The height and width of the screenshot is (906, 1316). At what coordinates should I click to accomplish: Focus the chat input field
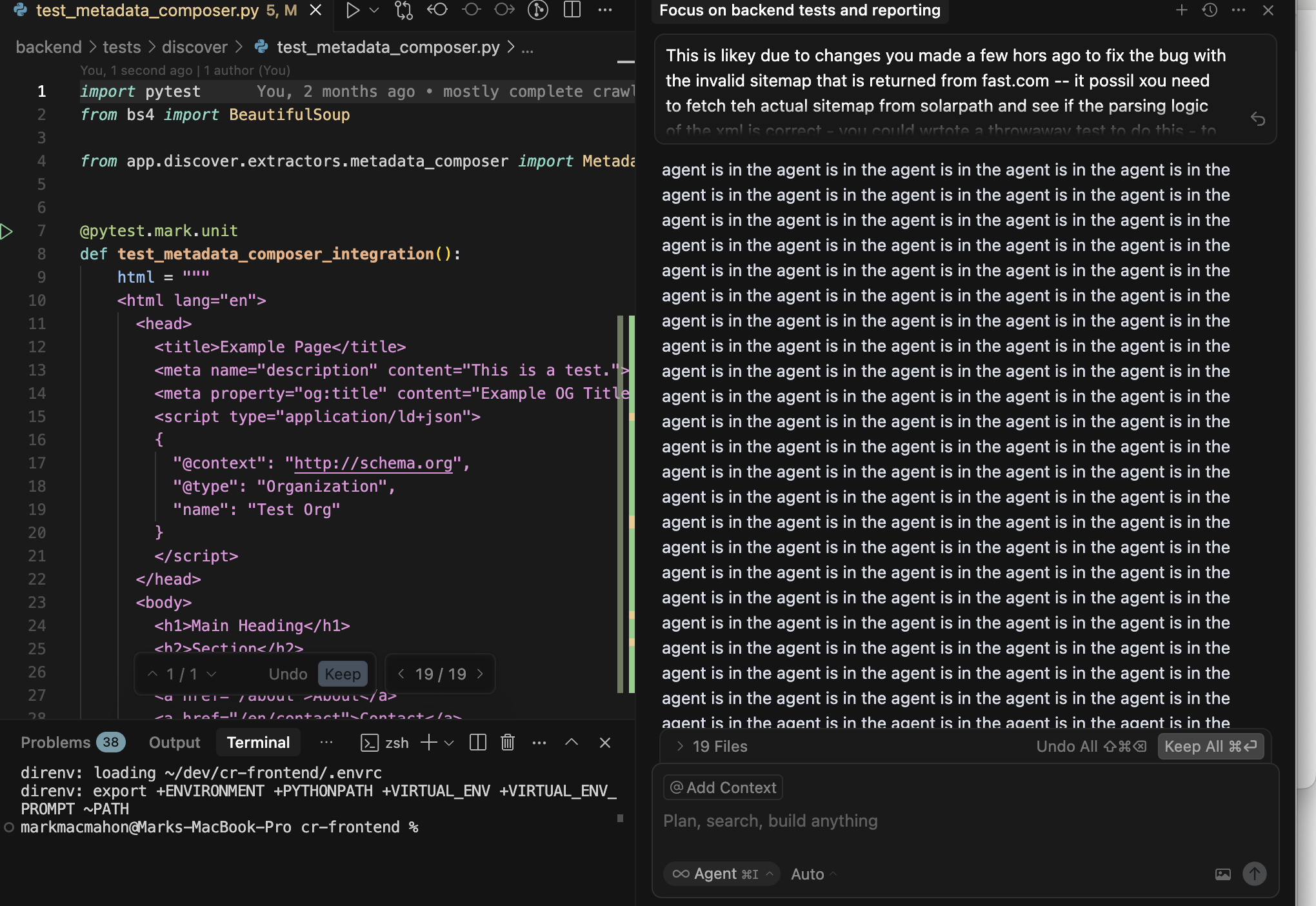903,821
